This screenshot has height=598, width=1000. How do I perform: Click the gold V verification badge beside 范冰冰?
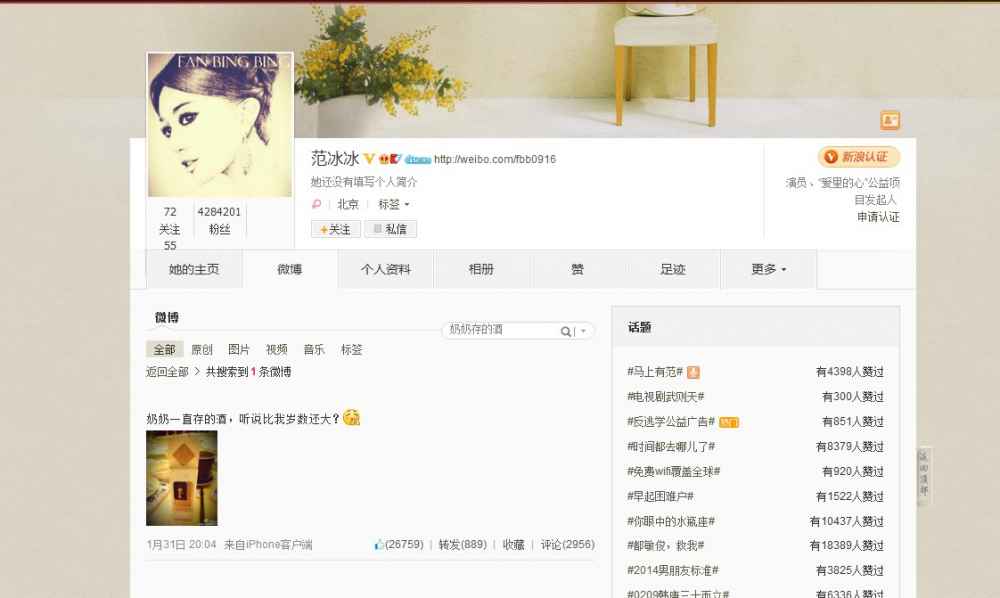[369, 158]
